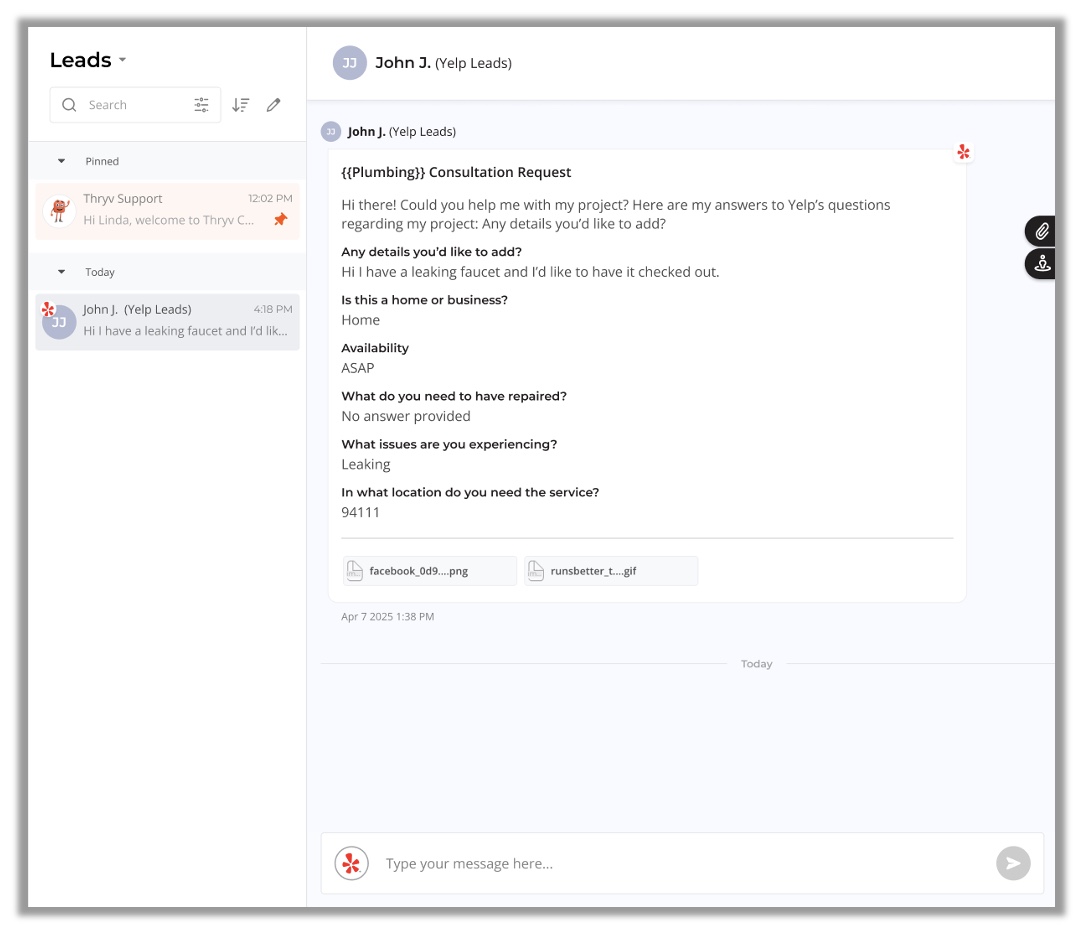Screen dimensions: 1078x926
Task: Click the Yelp channel icon beside message box
Action: (x=351, y=863)
